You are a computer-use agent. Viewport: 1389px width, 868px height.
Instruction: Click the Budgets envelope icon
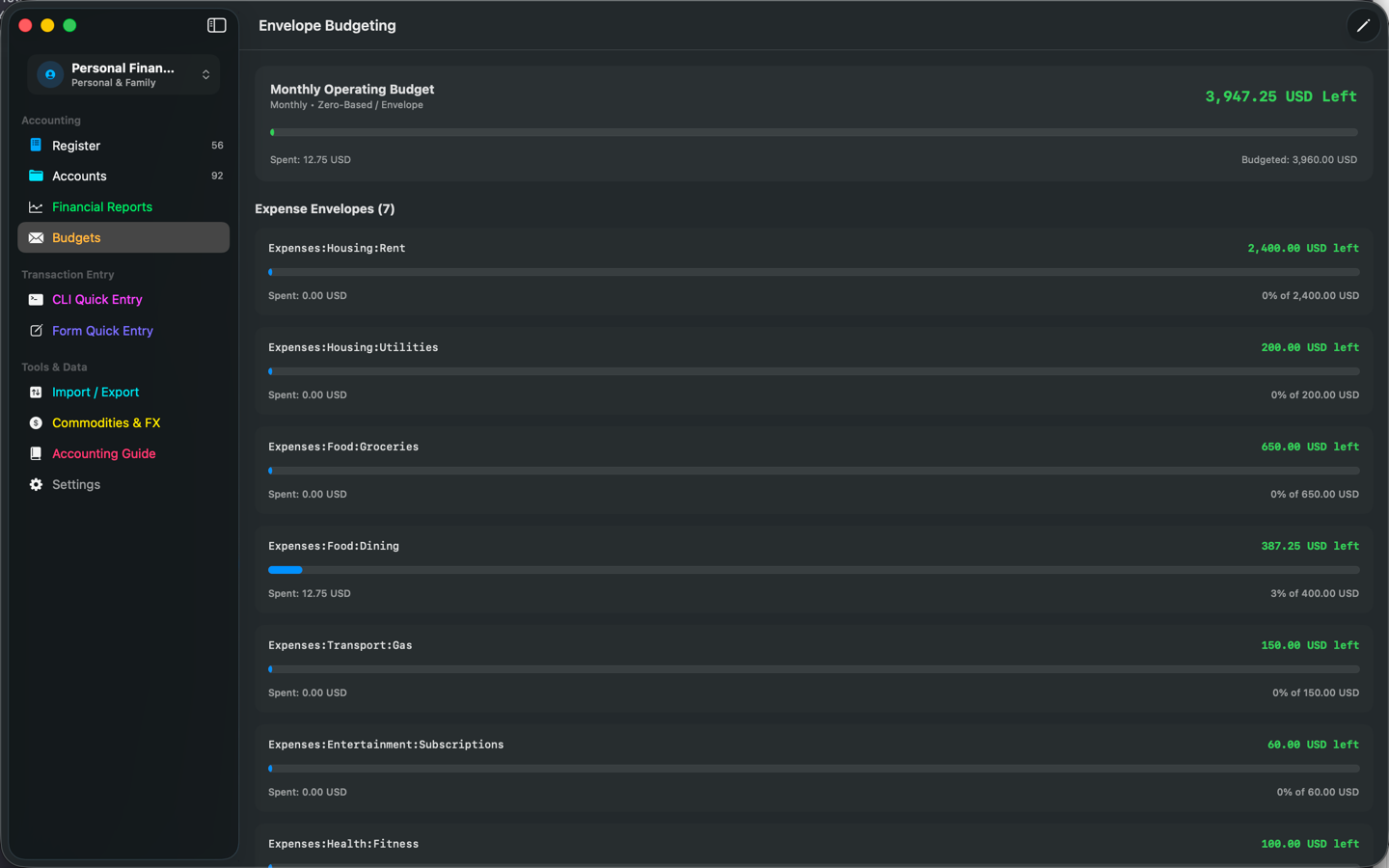[36, 237]
